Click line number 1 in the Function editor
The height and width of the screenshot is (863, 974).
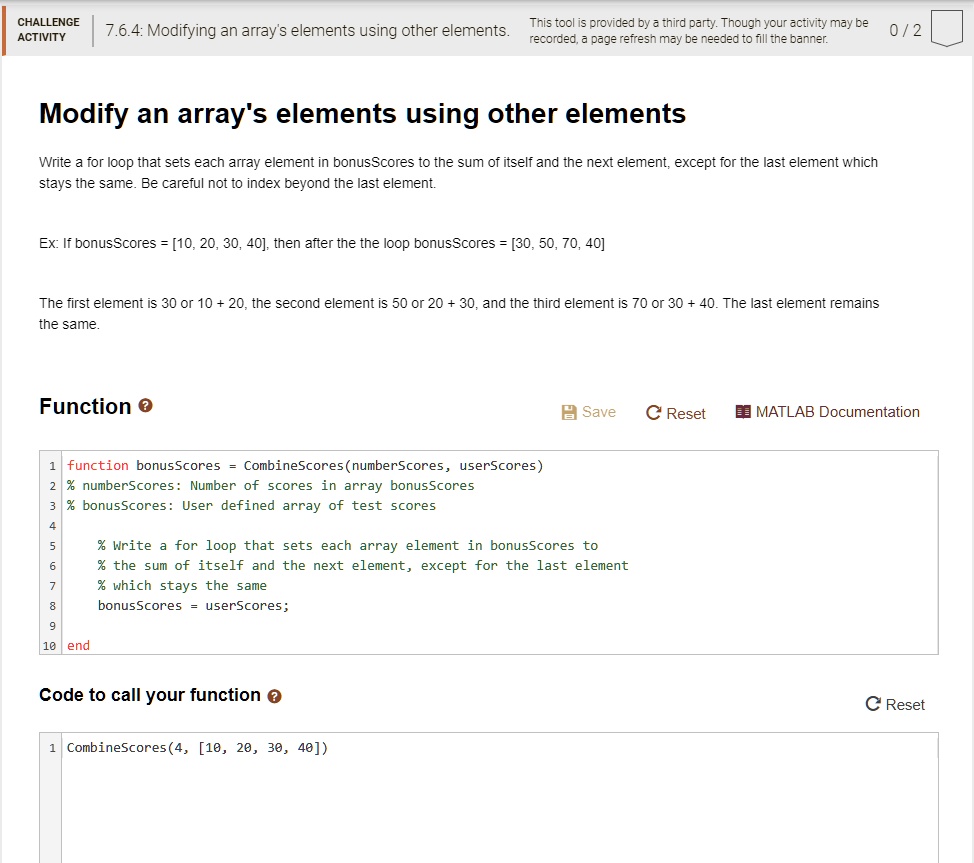(x=52, y=465)
